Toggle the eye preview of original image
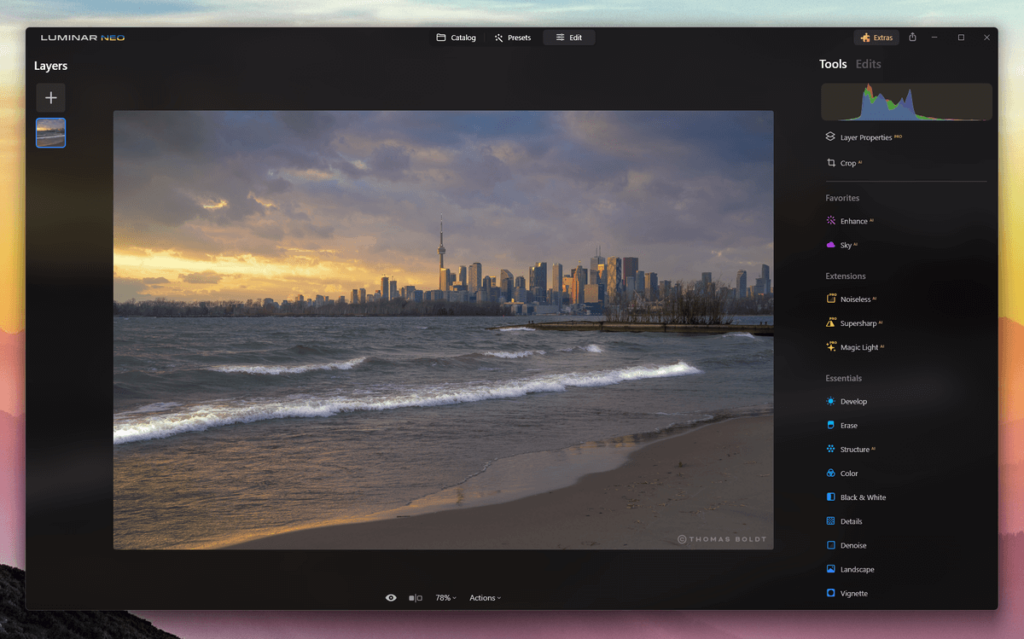The width and height of the screenshot is (1024, 639). click(391, 598)
